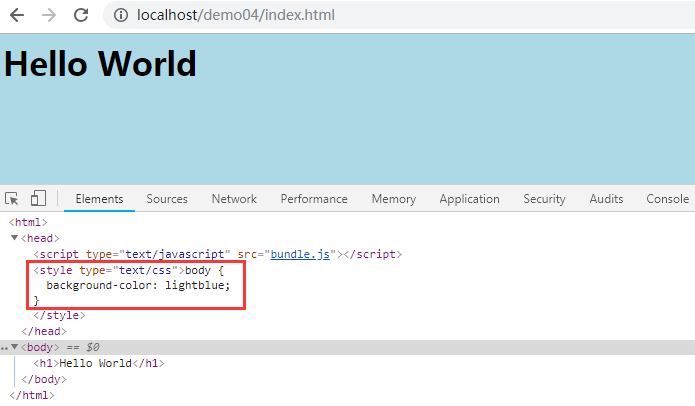Select the closing </html> tag
This screenshot has width=695, height=406.
[31, 395]
